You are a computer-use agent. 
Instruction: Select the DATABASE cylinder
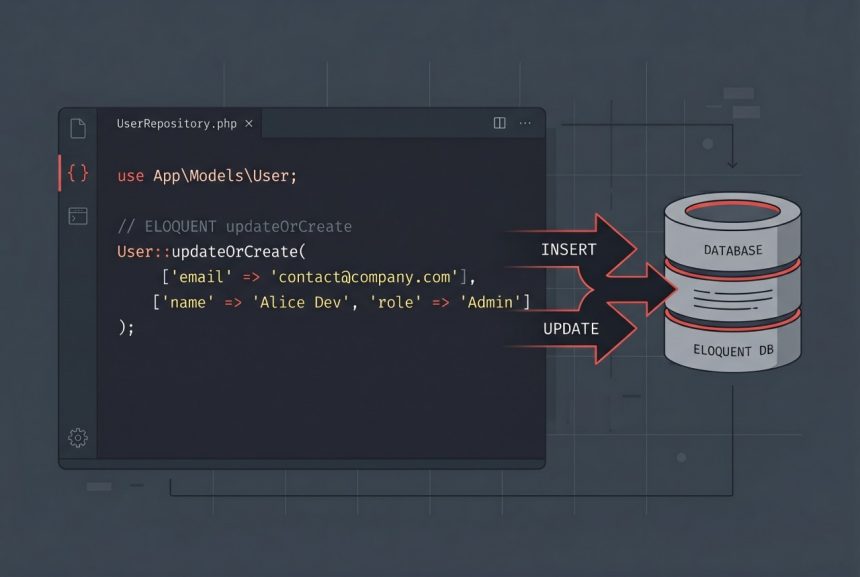tap(731, 241)
